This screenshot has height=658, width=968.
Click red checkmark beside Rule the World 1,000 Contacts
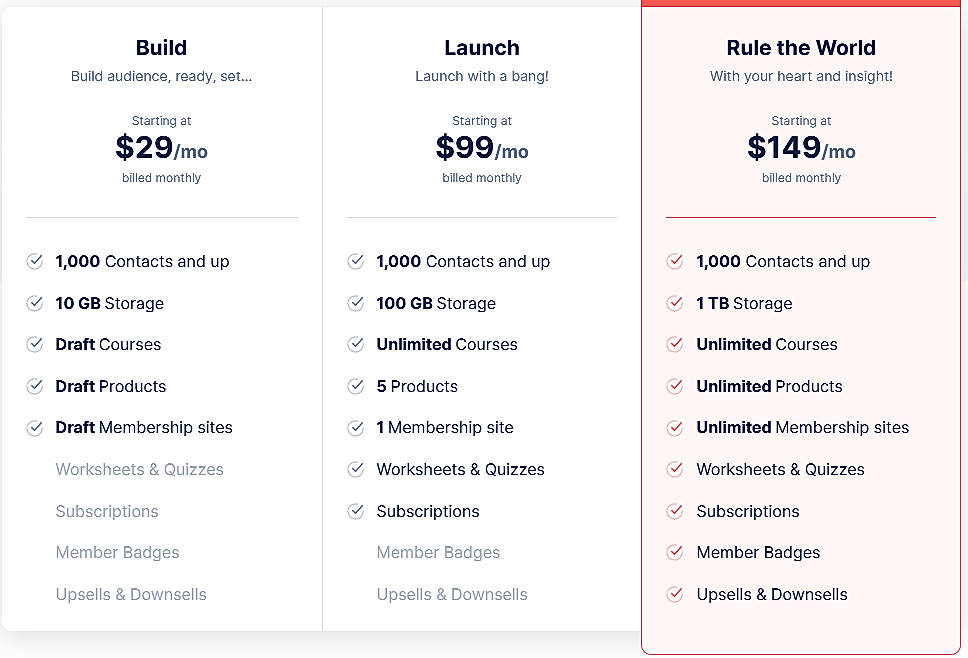(x=675, y=261)
